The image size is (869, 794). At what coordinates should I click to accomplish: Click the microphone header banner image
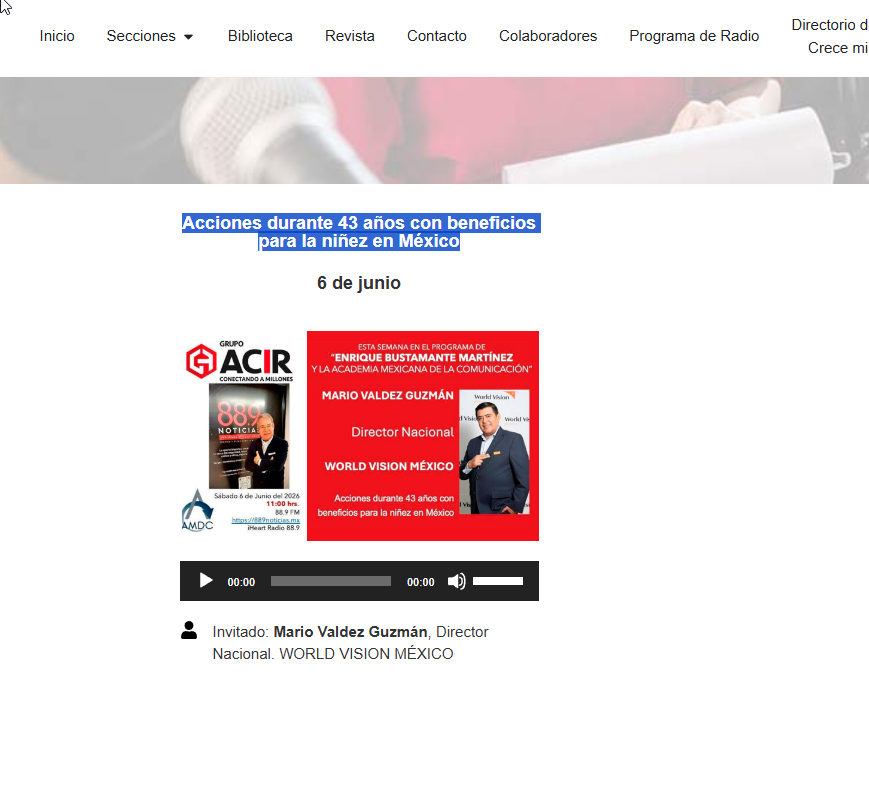pyautogui.click(x=434, y=130)
